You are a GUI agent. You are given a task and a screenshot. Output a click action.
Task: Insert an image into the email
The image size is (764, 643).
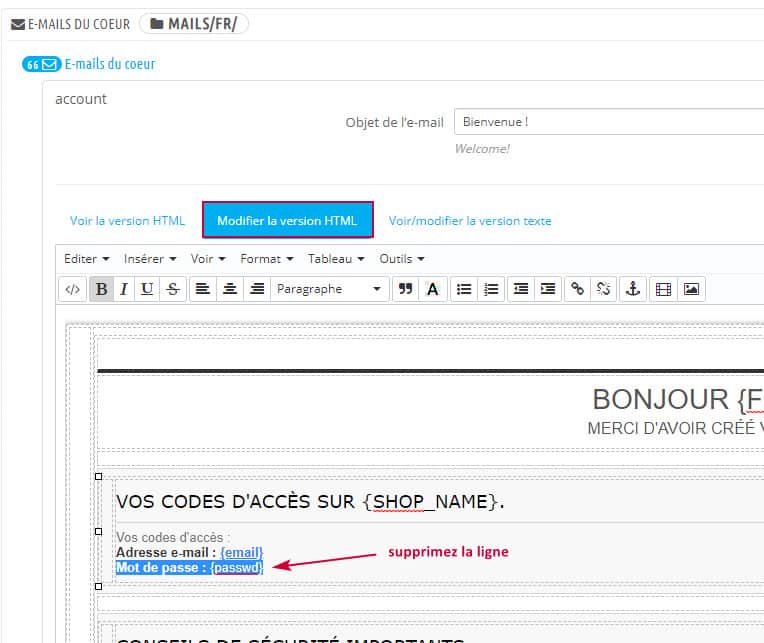pos(690,289)
